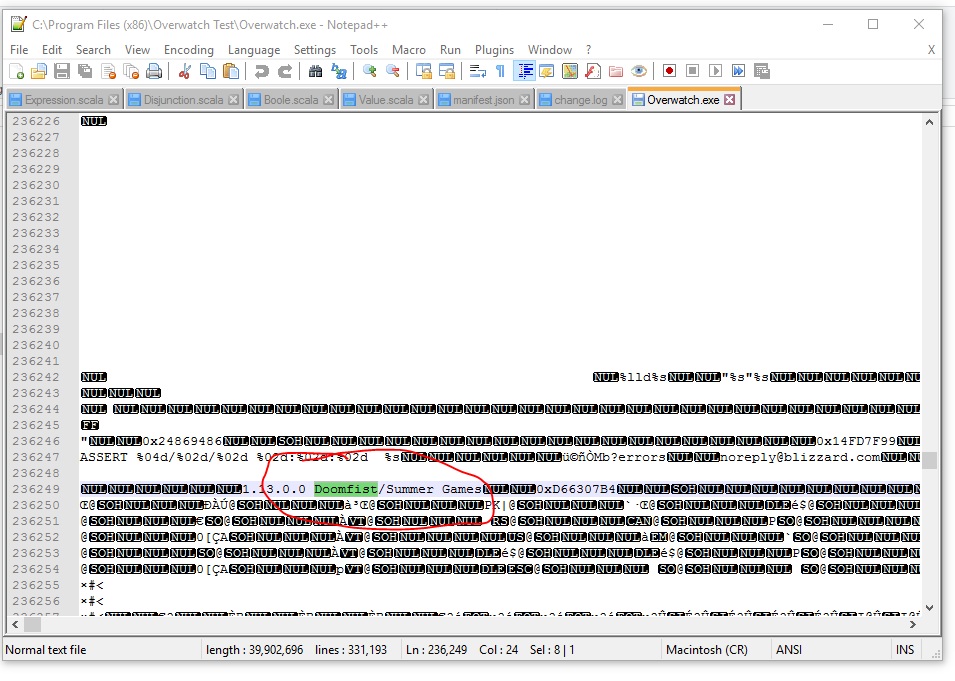Click vertical scrollbar down arrow

929,607
